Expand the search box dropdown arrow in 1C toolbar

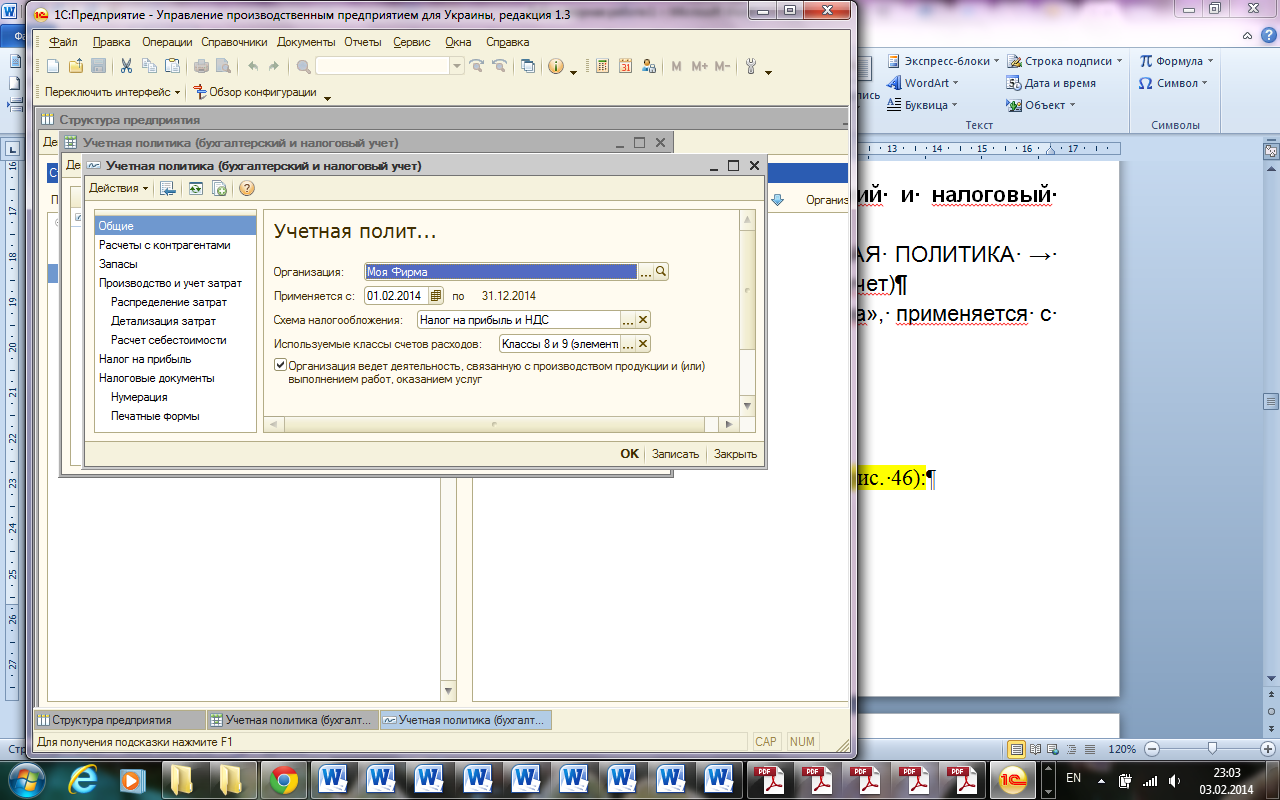pyautogui.click(x=457, y=66)
